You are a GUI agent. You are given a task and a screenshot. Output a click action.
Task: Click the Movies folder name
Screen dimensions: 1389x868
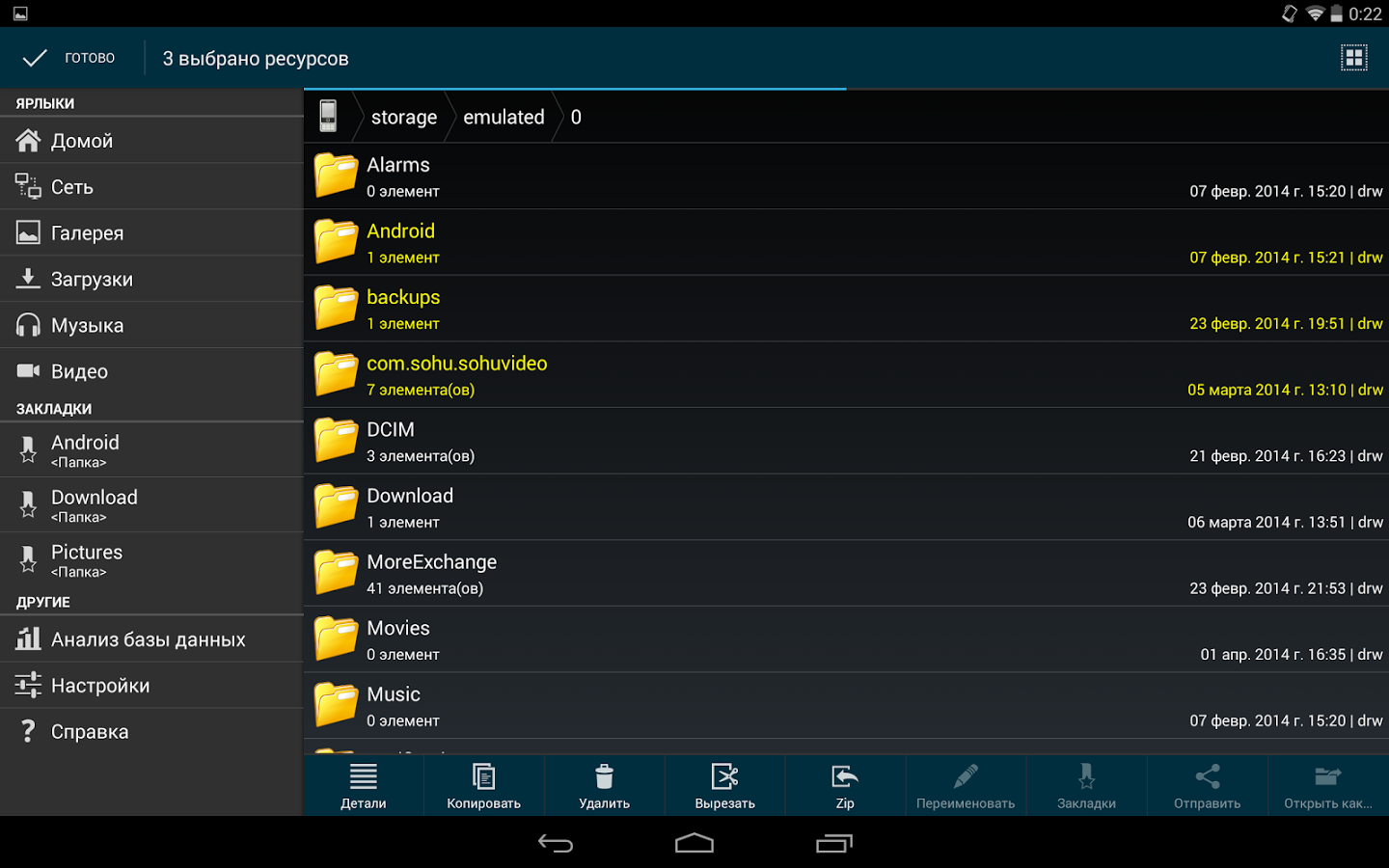(398, 628)
